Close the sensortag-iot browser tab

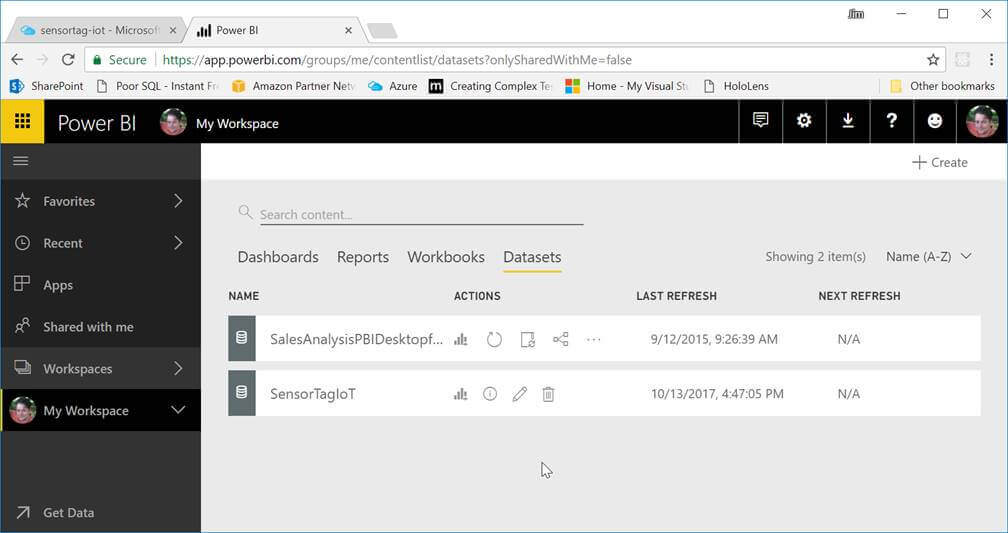click(172, 30)
